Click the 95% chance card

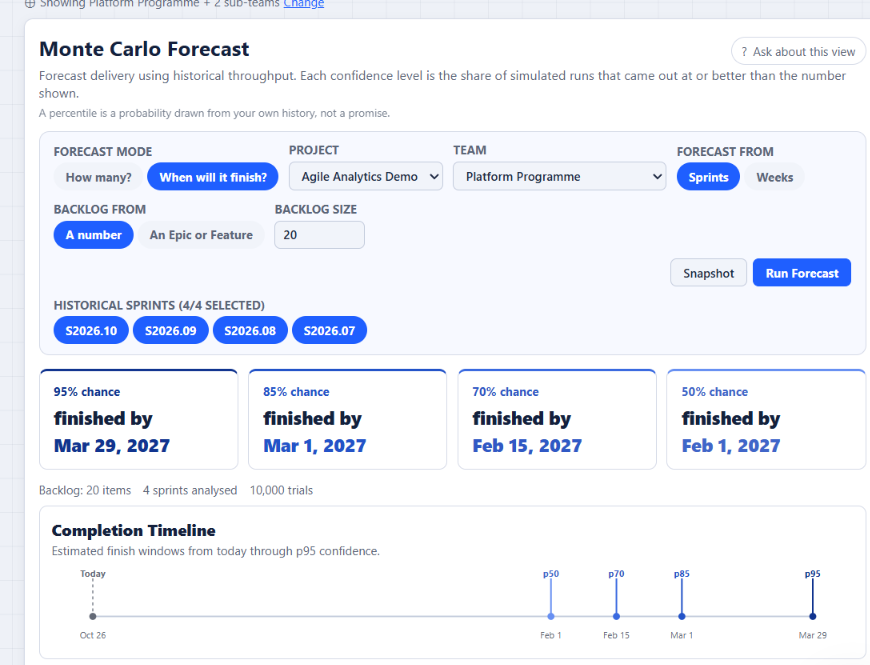(x=139, y=419)
